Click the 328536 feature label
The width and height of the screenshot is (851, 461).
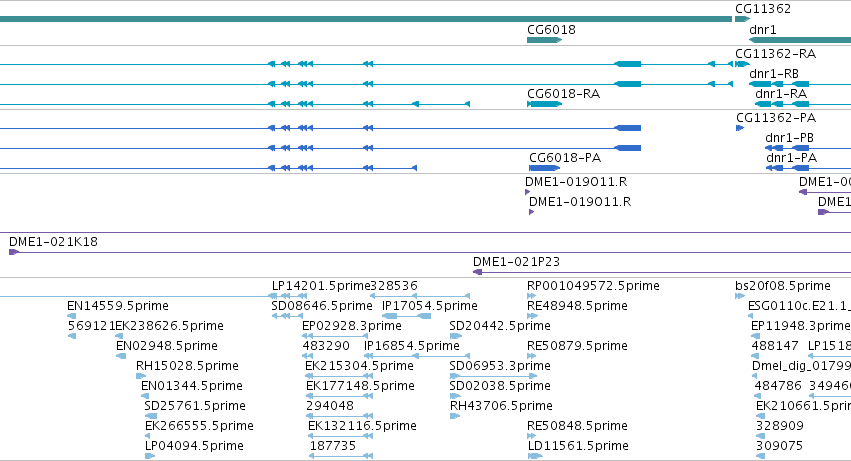393,286
